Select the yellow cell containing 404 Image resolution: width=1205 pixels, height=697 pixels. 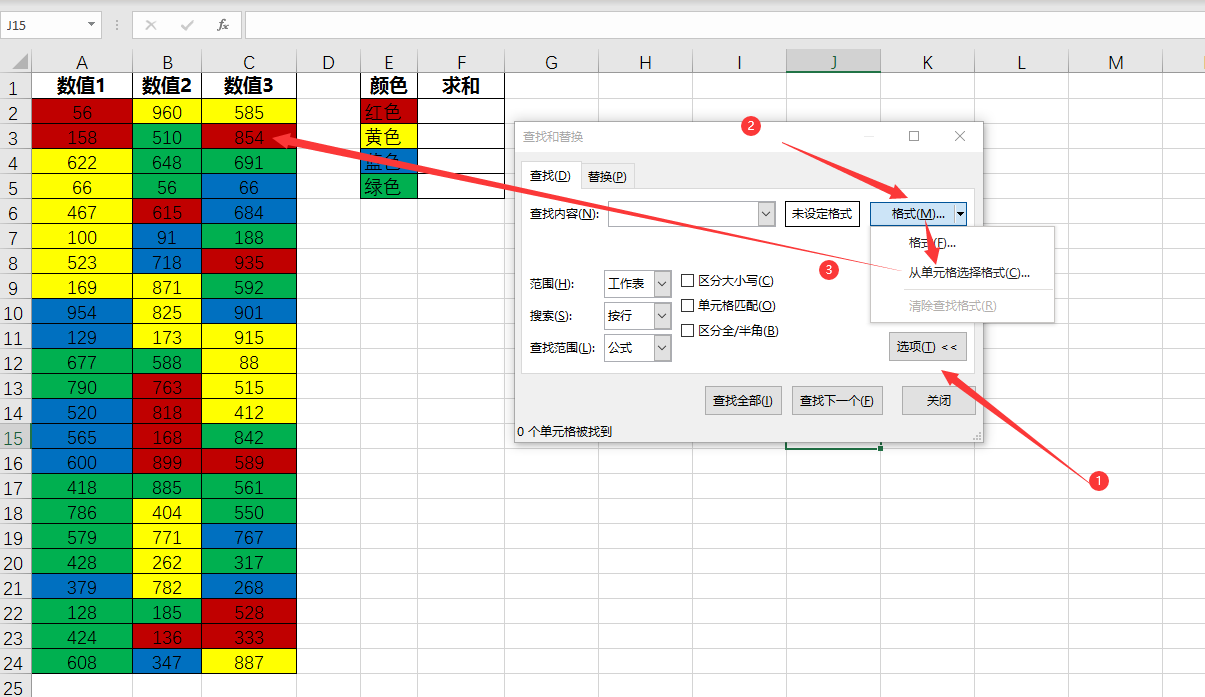pyautogui.click(x=167, y=512)
